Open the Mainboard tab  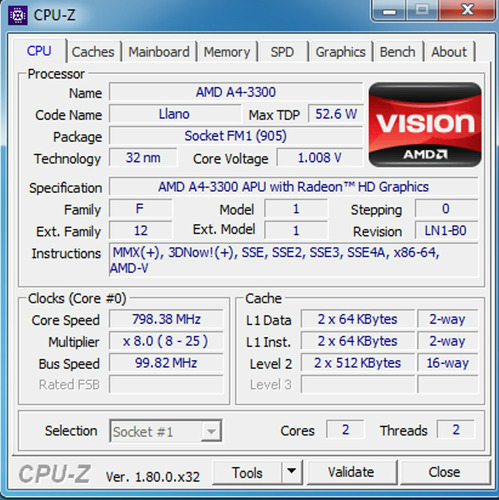click(159, 52)
